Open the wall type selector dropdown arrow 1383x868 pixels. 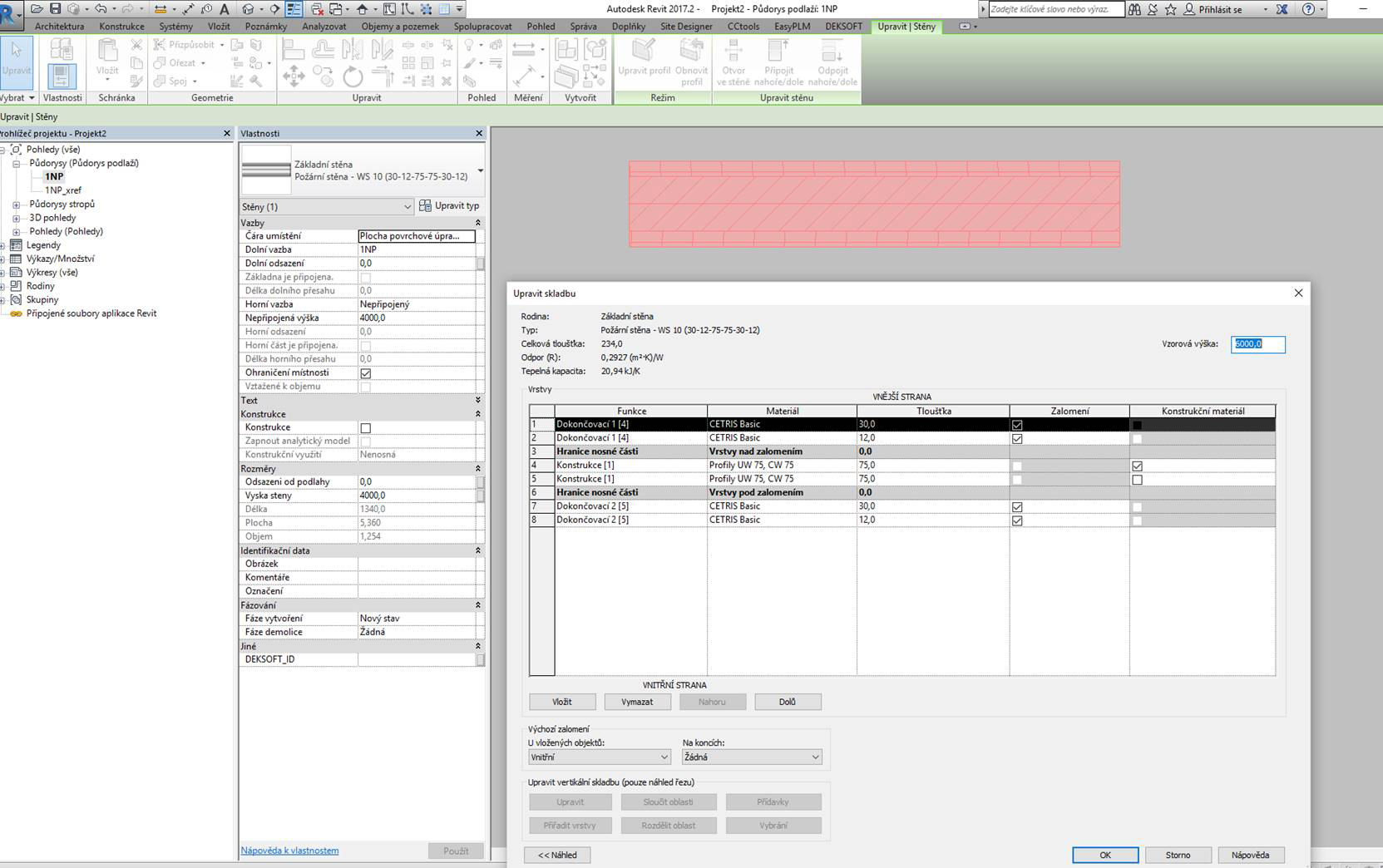click(480, 170)
